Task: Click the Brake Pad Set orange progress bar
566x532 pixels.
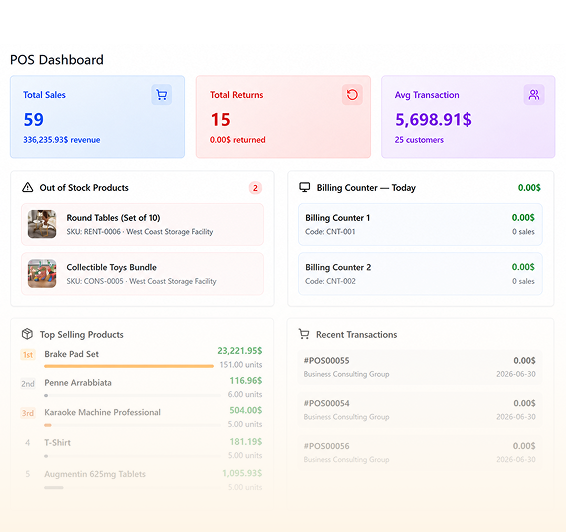Action: pos(129,366)
